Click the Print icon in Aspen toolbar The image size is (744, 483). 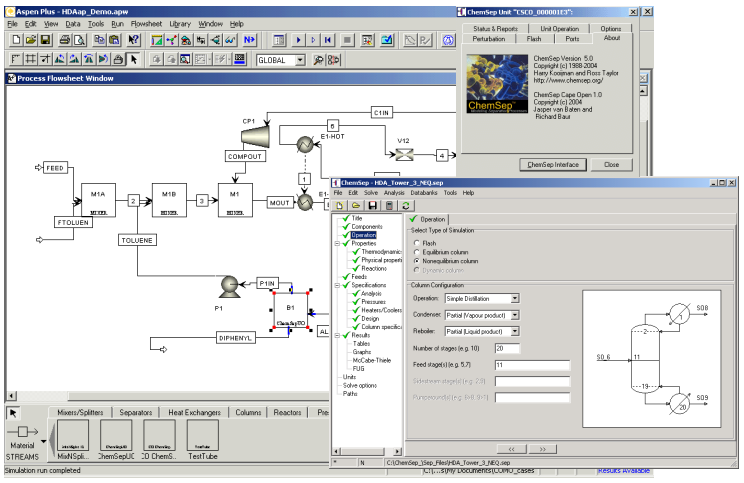pos(65,40)
